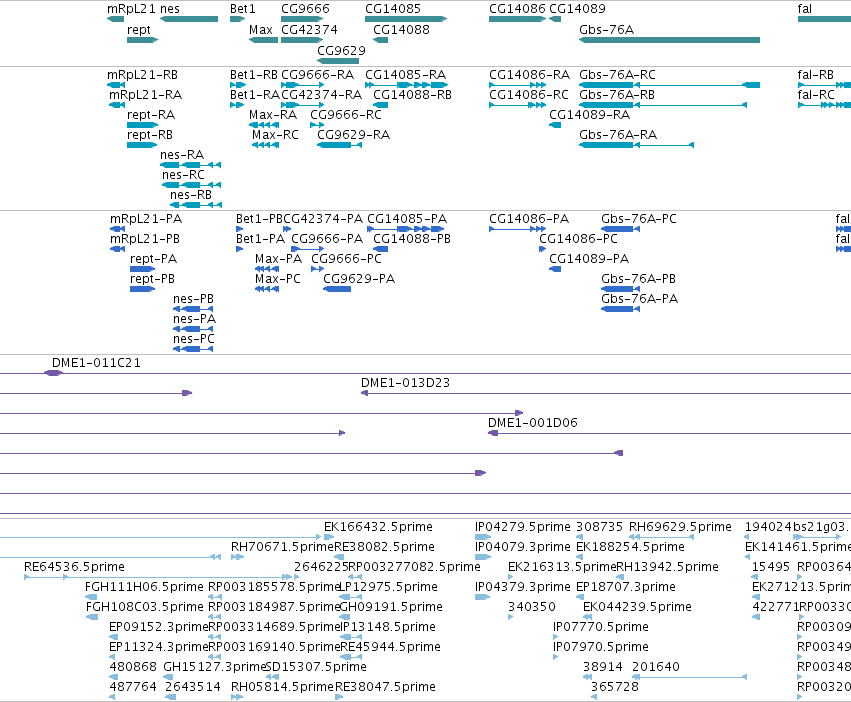Select protein Max-PC
Screen dimensions: 851x702
pyautogui.click(x=278, y=279)
